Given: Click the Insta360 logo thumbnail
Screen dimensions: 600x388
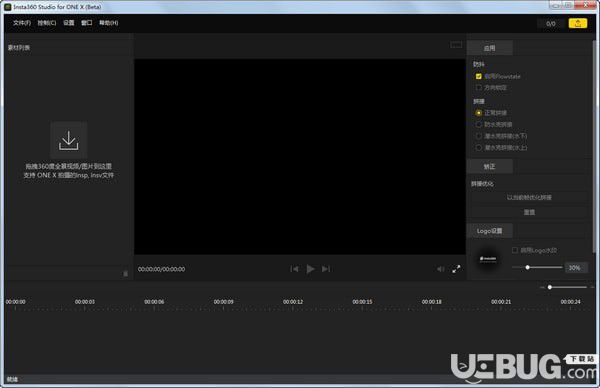Looking at the screenshot, I should pos(488,259).
